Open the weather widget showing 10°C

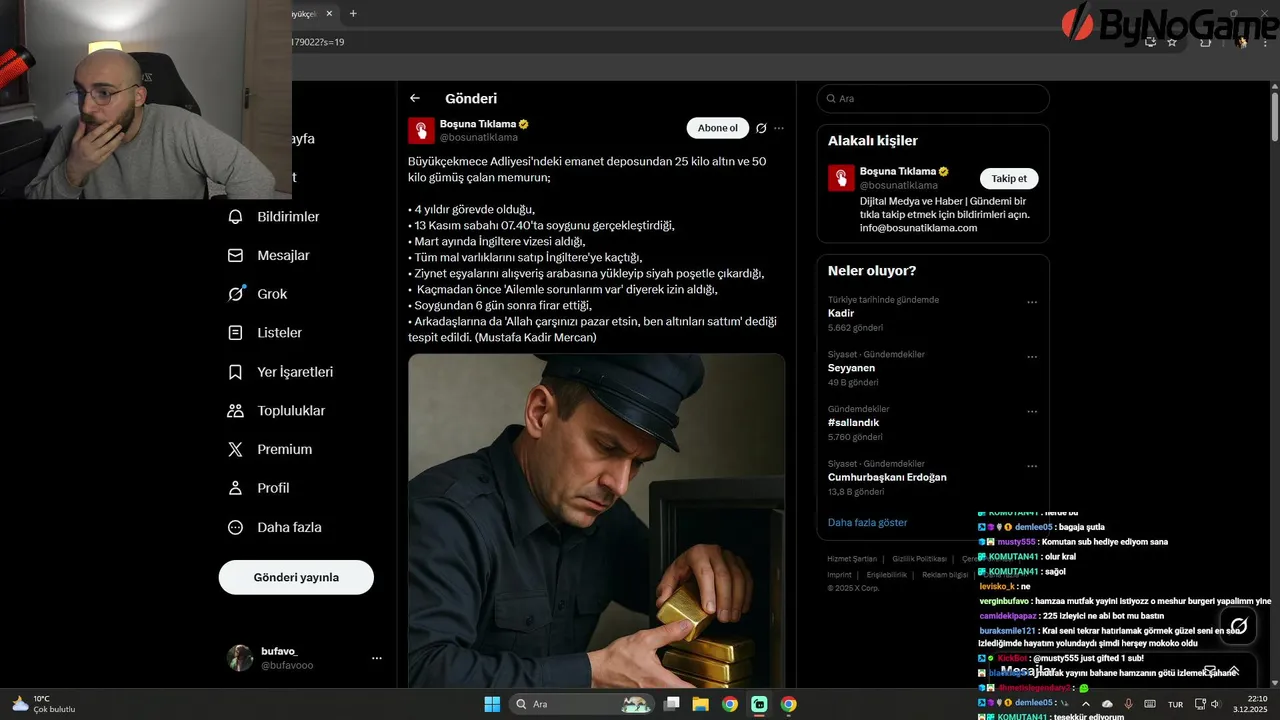pos(43,704)
